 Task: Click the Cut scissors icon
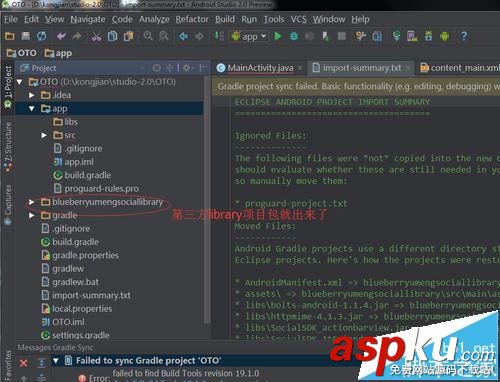96,36
